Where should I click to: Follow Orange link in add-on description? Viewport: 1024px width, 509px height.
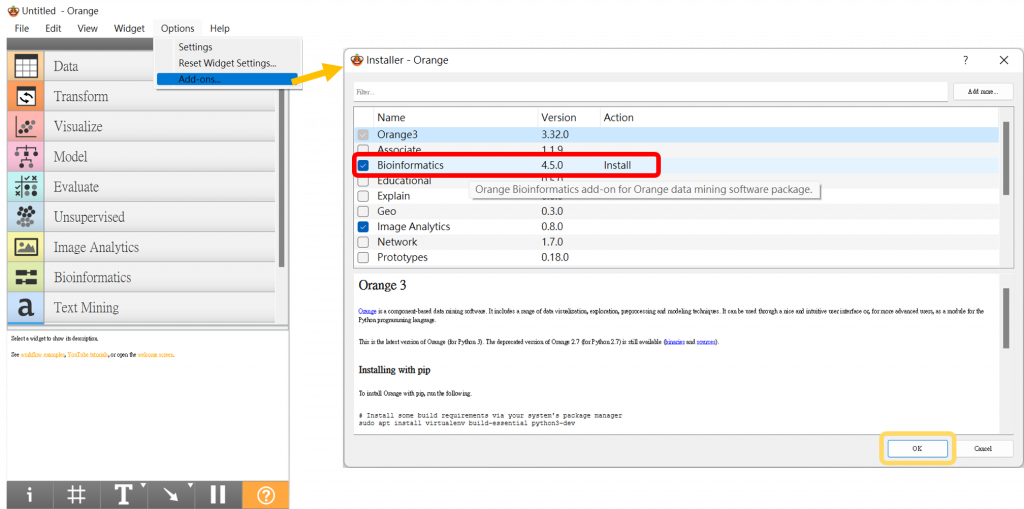[x=366, y=311]
